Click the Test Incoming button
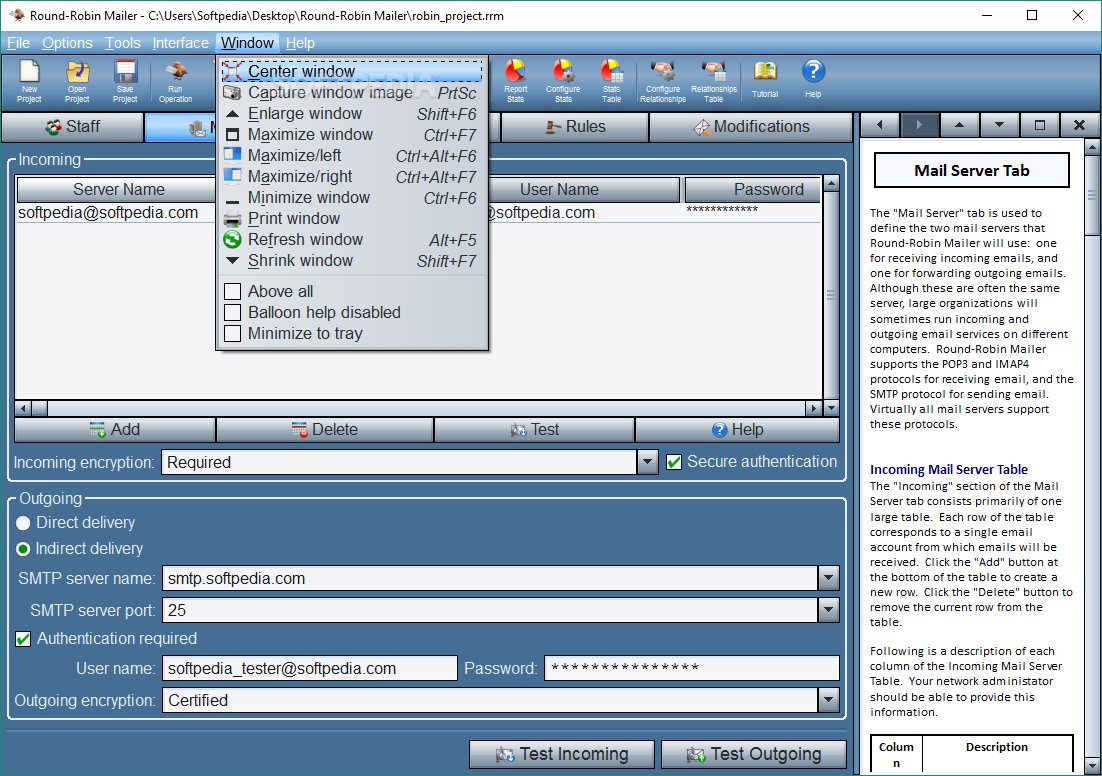 [x=562, y=754]
